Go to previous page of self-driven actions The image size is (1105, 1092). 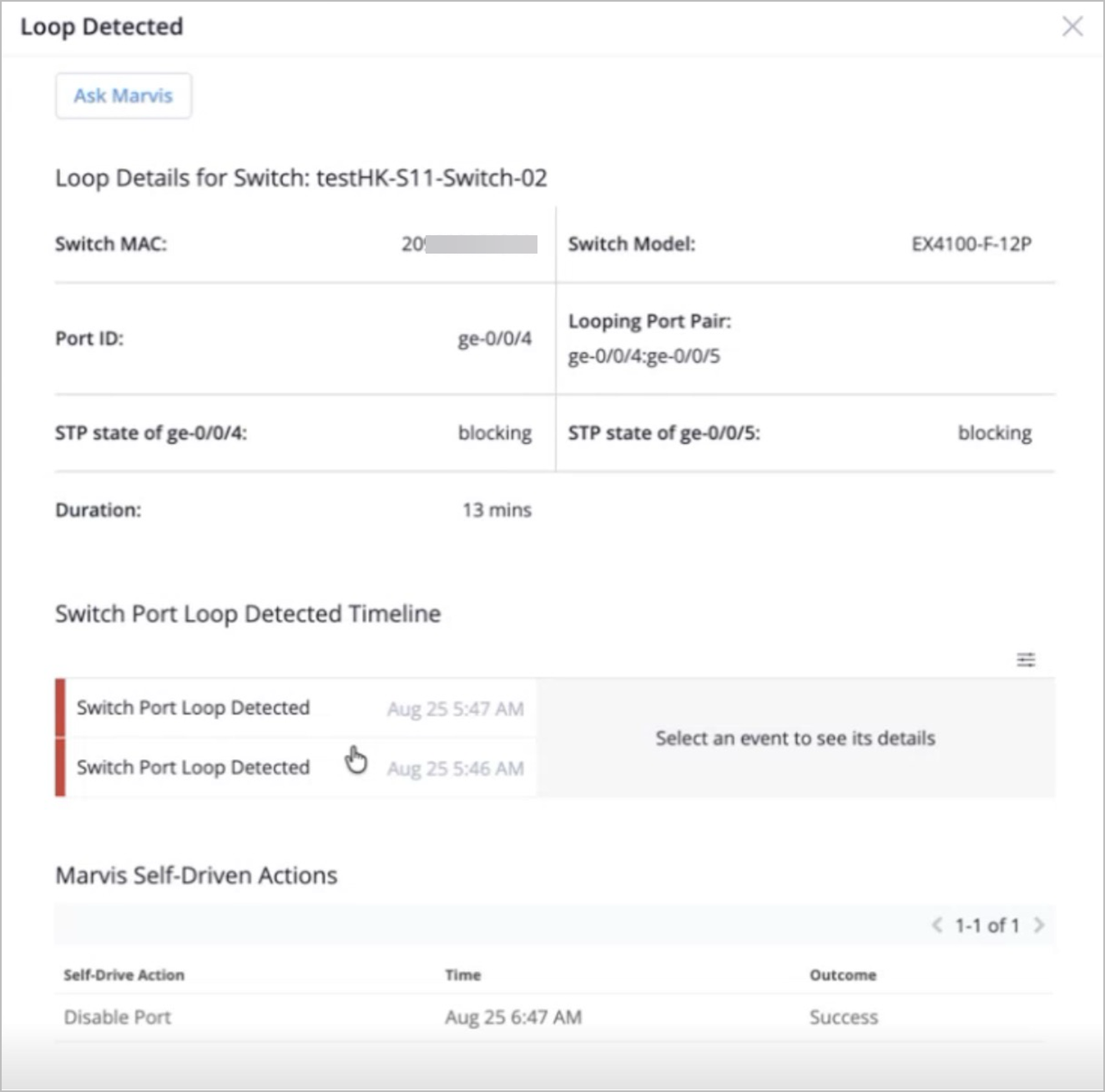[x=937, y=925]
